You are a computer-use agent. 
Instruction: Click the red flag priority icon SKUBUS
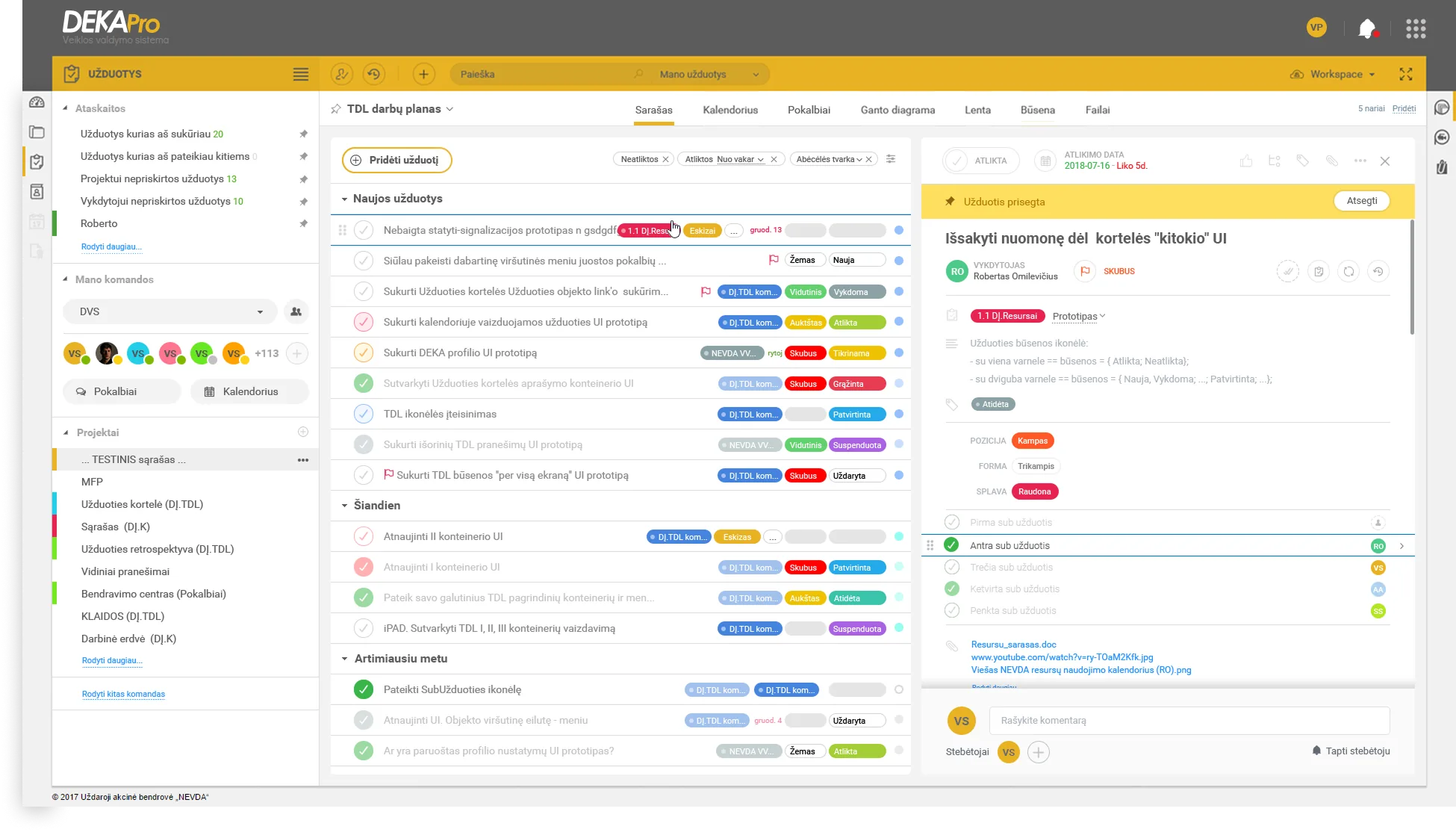pyautogui.click(x=1085, y=271)
